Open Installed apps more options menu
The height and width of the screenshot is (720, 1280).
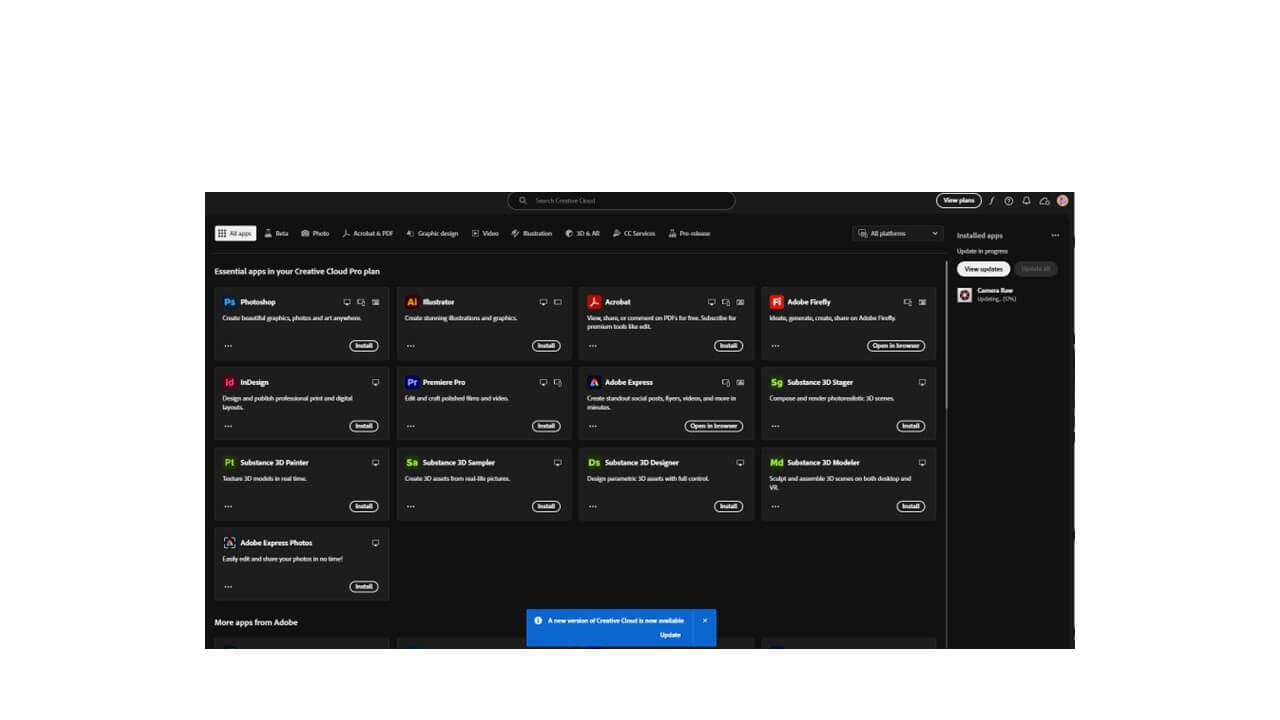click(1055, 236)
